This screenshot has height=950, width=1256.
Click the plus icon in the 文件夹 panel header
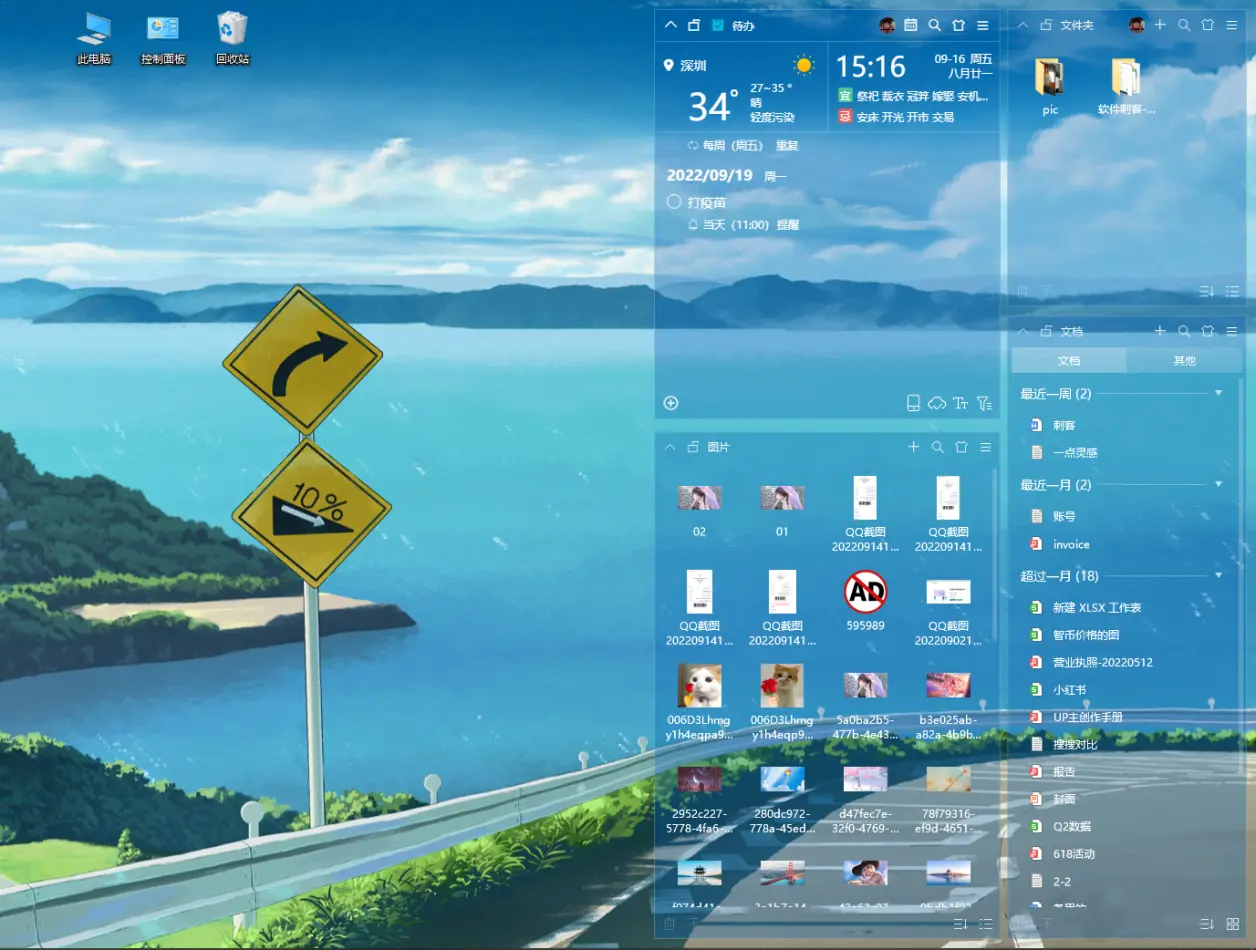tap(1160, 25)
